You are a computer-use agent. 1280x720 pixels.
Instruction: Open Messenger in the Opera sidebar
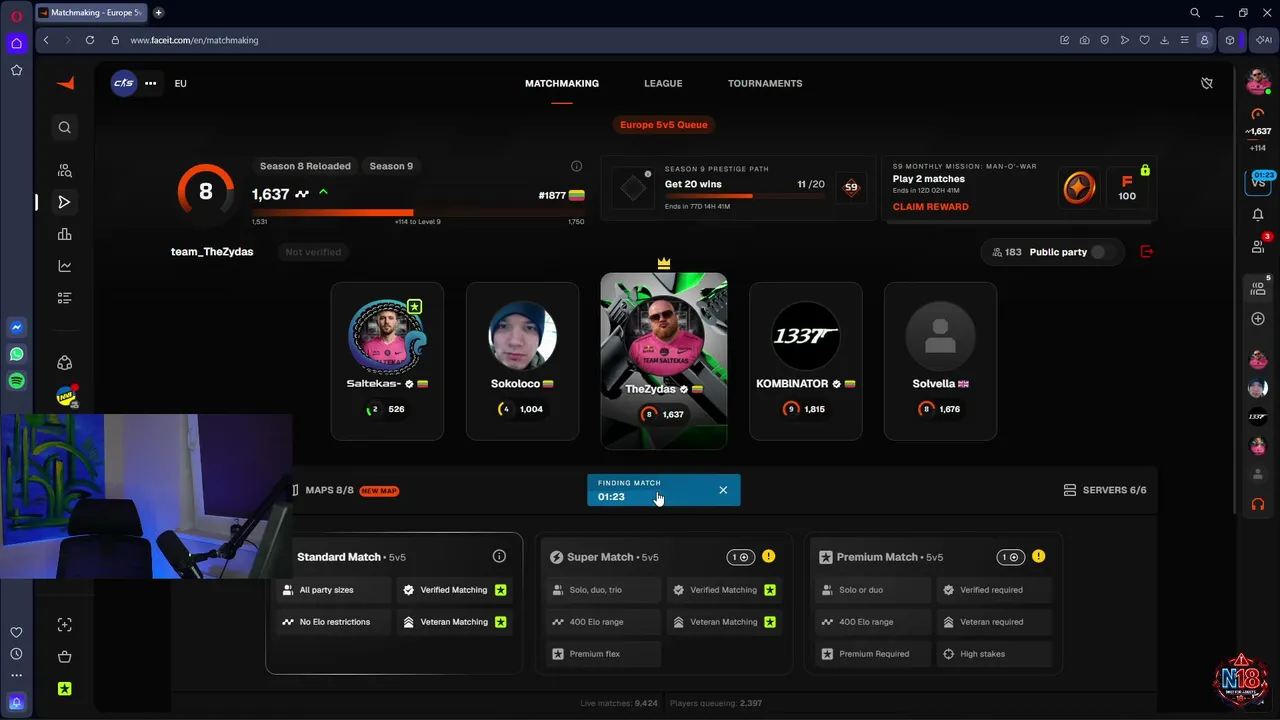click(x=16, y=327)
